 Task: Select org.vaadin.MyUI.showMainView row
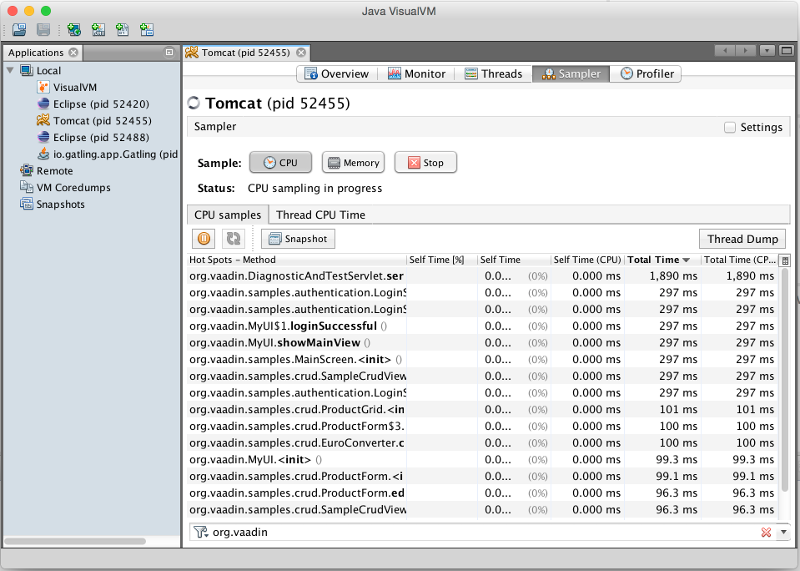pyautogui.click(x=482, y=343)
